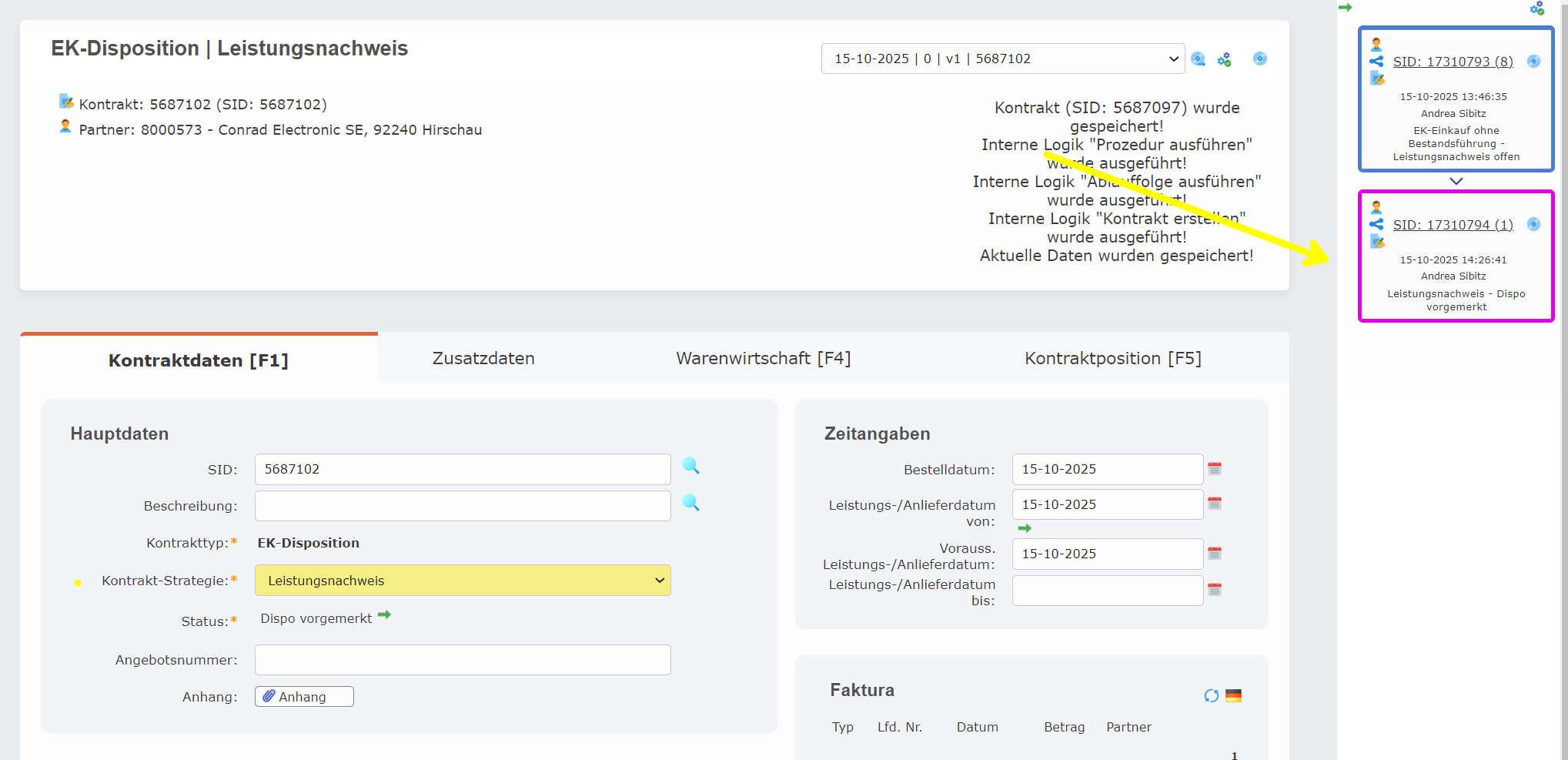Click into the Angebotsnummer input field
Viewport: 1568px width, 760px height.
(x=463, y=660)
